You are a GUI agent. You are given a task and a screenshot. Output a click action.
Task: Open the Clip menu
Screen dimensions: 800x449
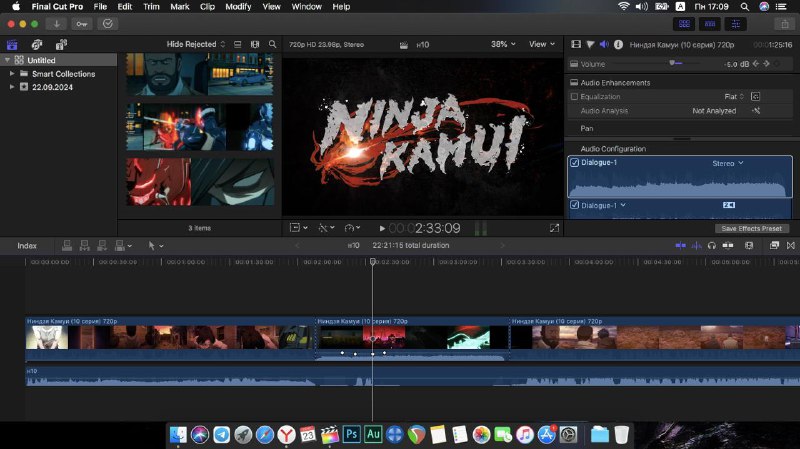[207, 7]
